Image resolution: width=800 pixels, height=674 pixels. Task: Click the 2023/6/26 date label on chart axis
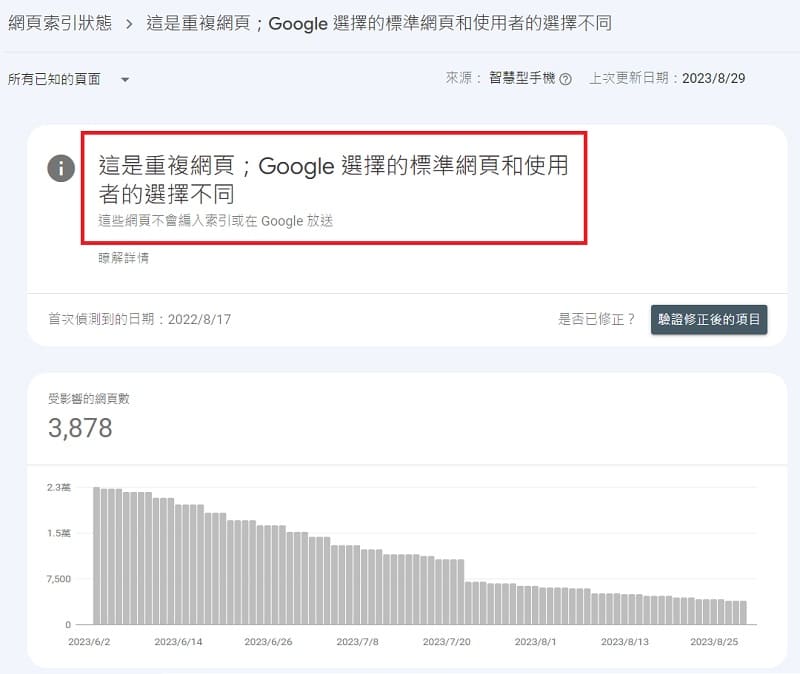[x=268, y=641]
